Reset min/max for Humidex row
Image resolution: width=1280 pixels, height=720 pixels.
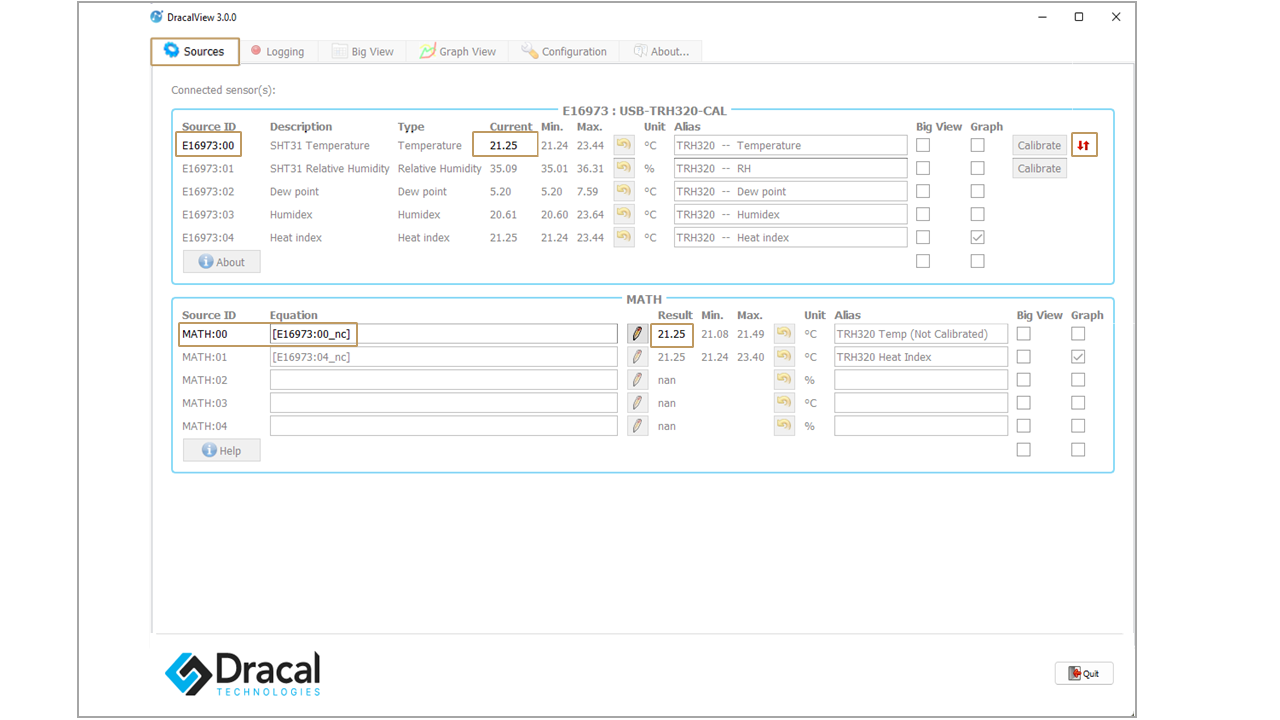click(x=624, y=214)
